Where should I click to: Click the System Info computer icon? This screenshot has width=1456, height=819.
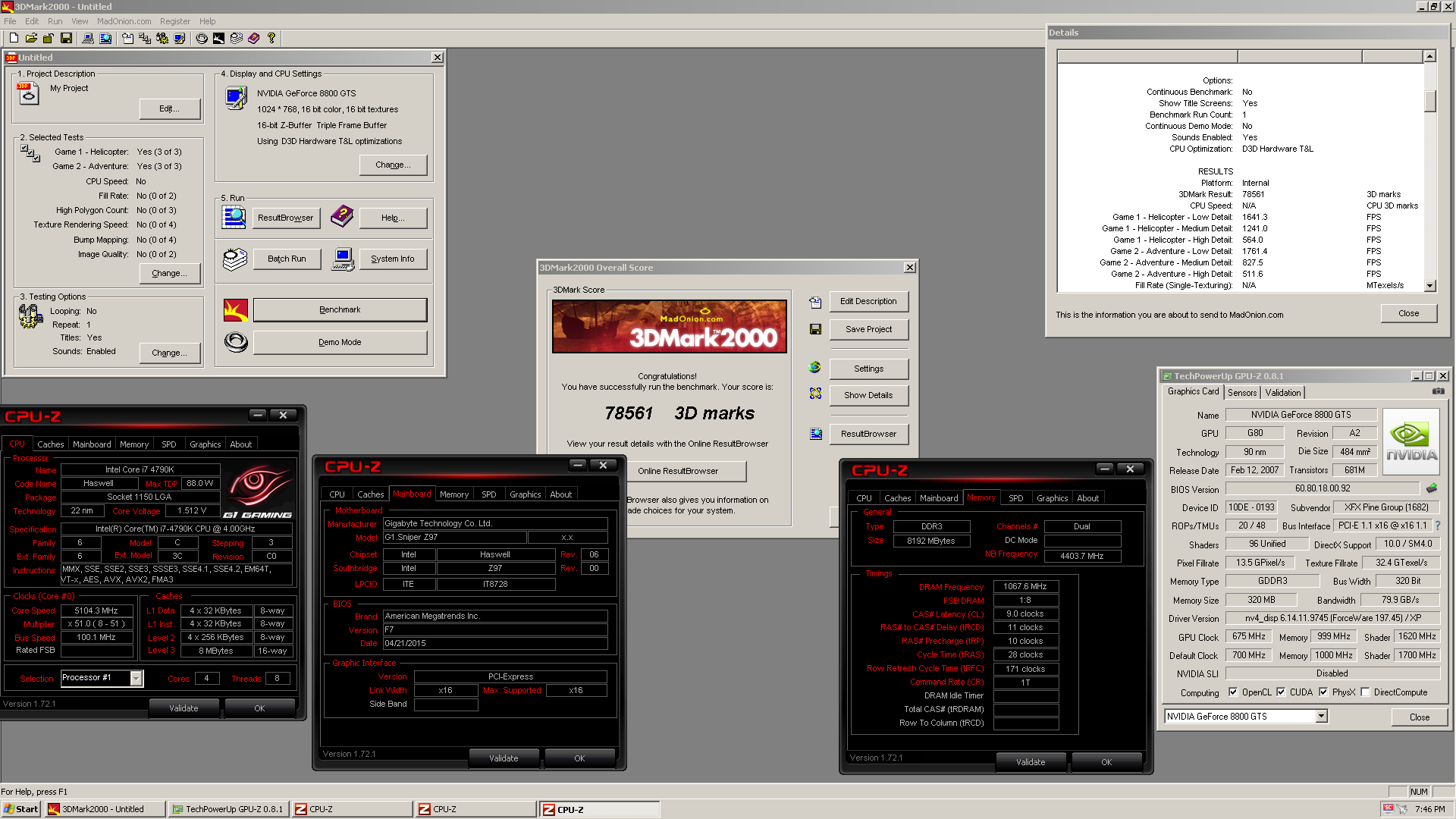click(343, 259)
